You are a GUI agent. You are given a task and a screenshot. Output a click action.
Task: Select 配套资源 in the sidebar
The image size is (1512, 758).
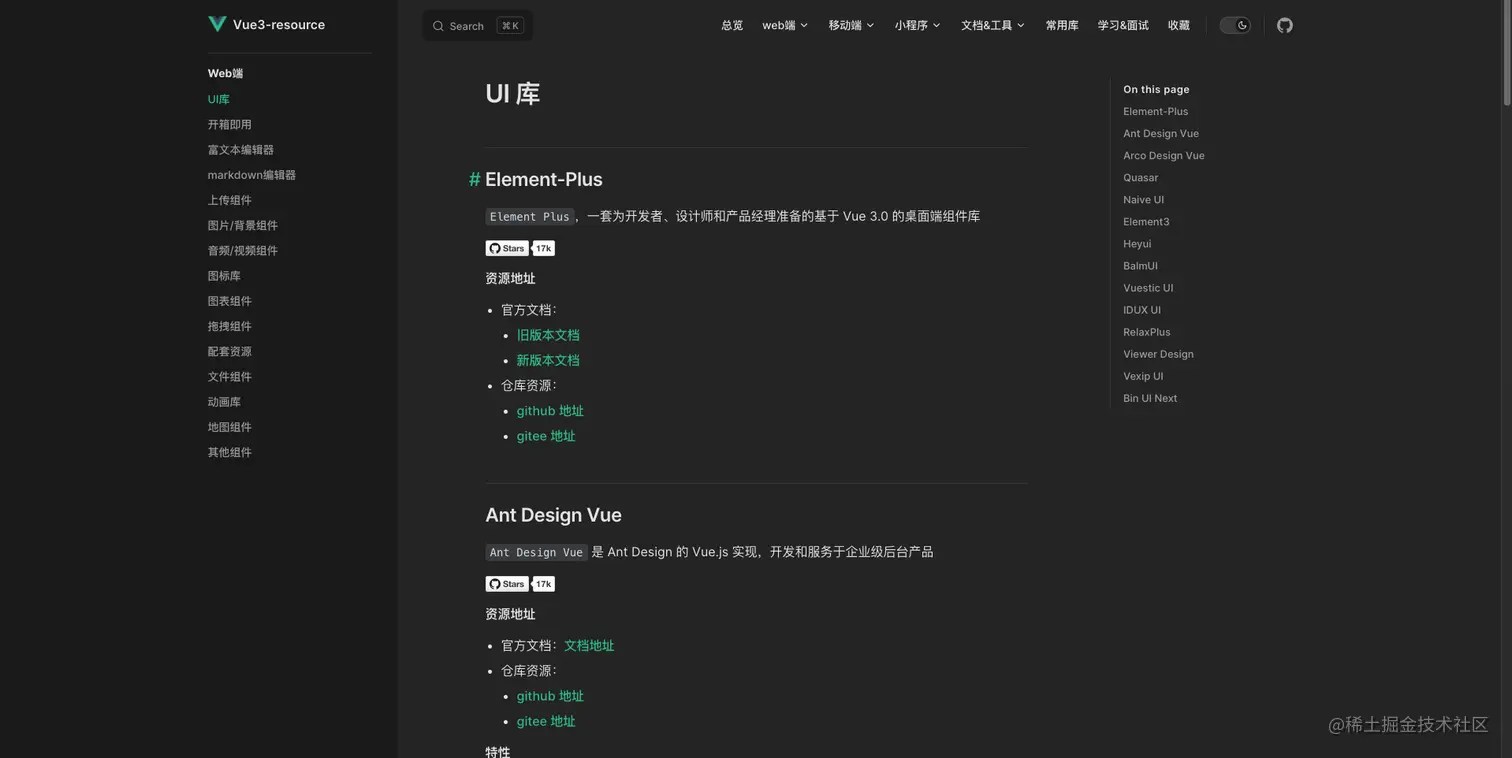(x=230, y=351)
